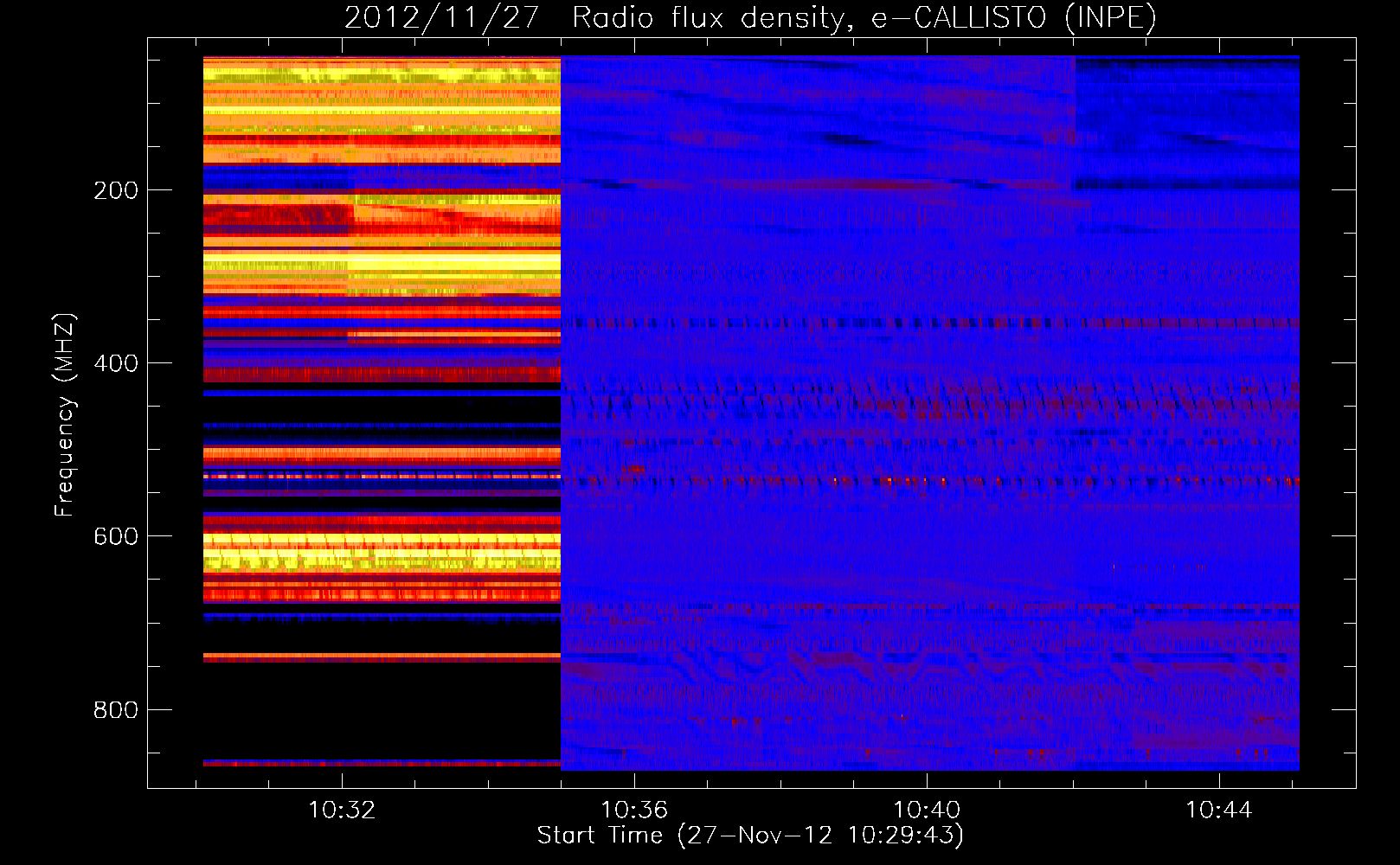Select the '10:44' time tick label

(1219, 811)
